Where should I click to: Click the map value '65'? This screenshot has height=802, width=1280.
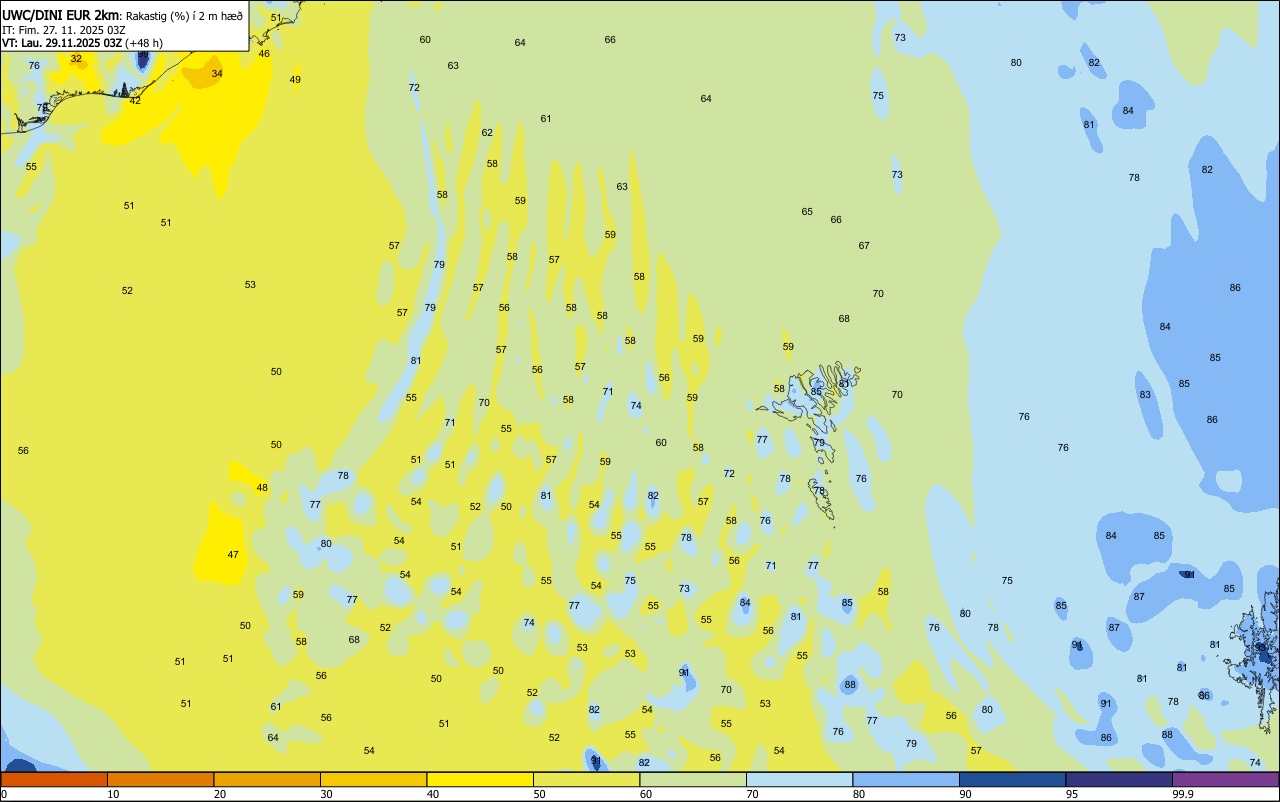pos(807,212)
